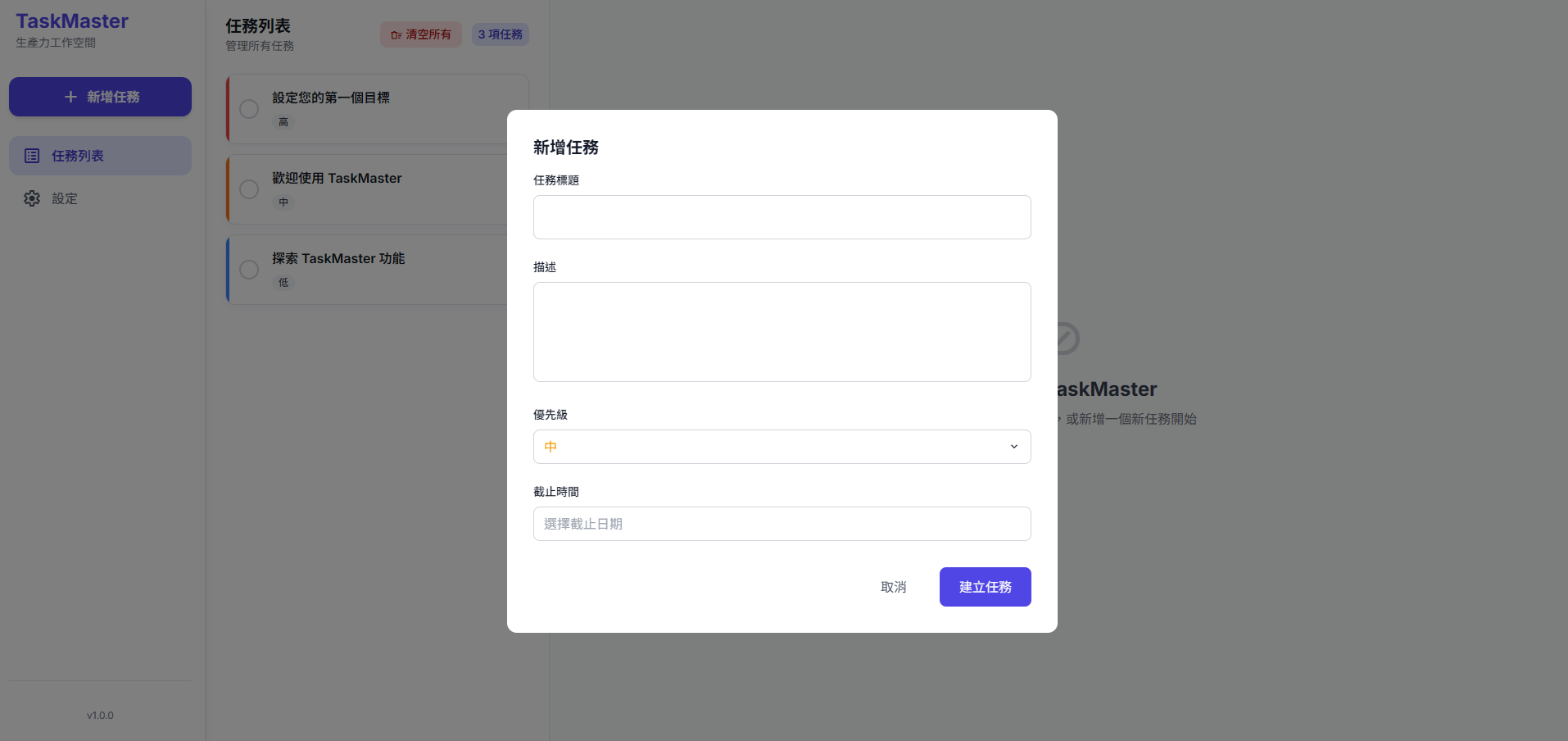Click the plus icon in 新增任務 button
1568x741 pixels.
tap(70, 97)
